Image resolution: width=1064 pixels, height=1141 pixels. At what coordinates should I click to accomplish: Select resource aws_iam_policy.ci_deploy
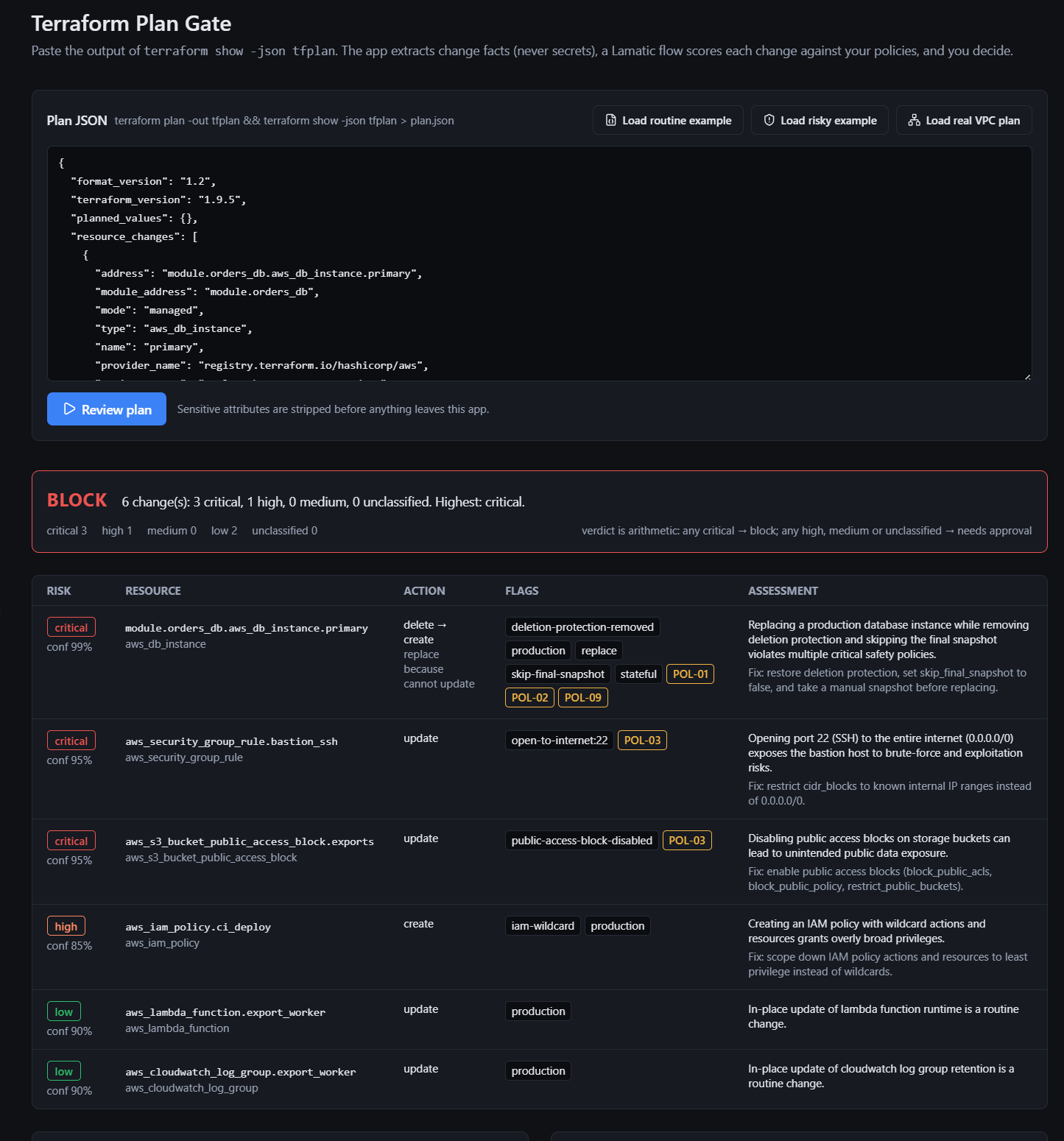pos(198,927)
